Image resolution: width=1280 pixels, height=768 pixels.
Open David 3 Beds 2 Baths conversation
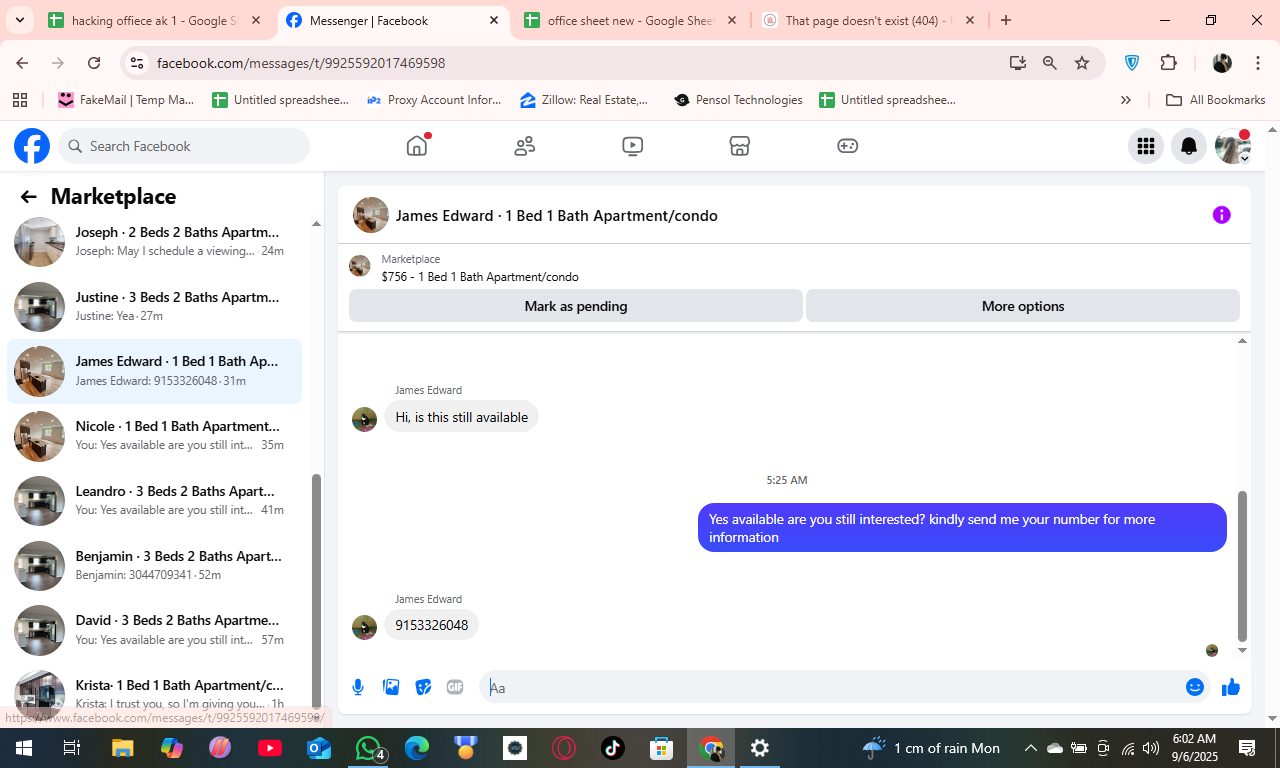pyautogui.click(x=155, y=630)
